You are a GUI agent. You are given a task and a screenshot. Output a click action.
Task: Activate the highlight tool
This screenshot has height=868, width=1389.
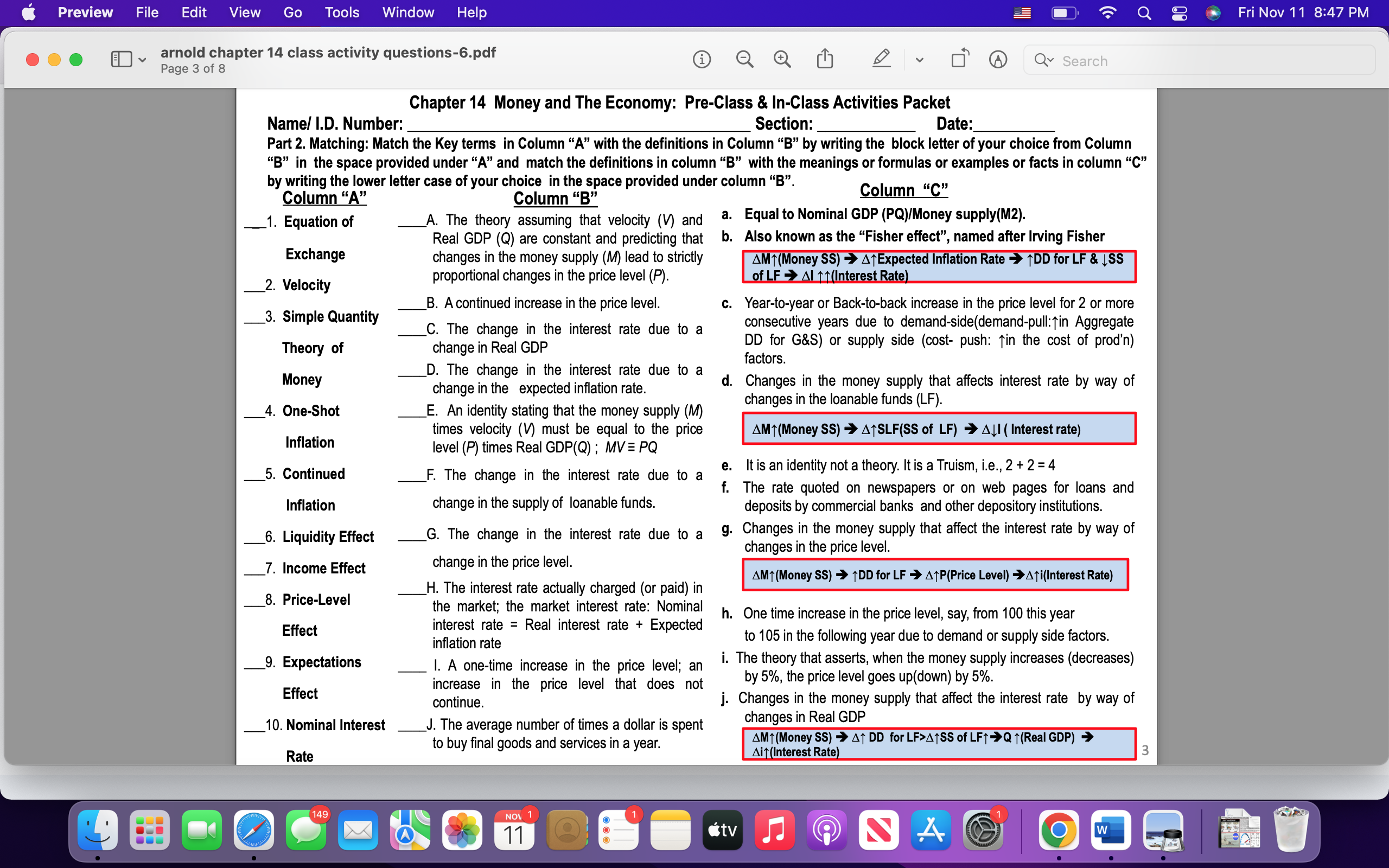tap(881, 59)
